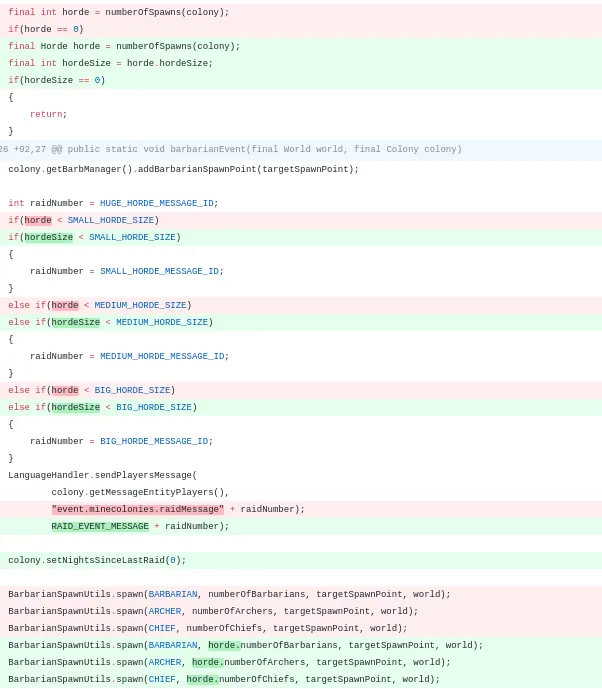
Task: Click added line 'colony.setNightsSinceLastRaid(0);'
Action: [x=301, y=560]
